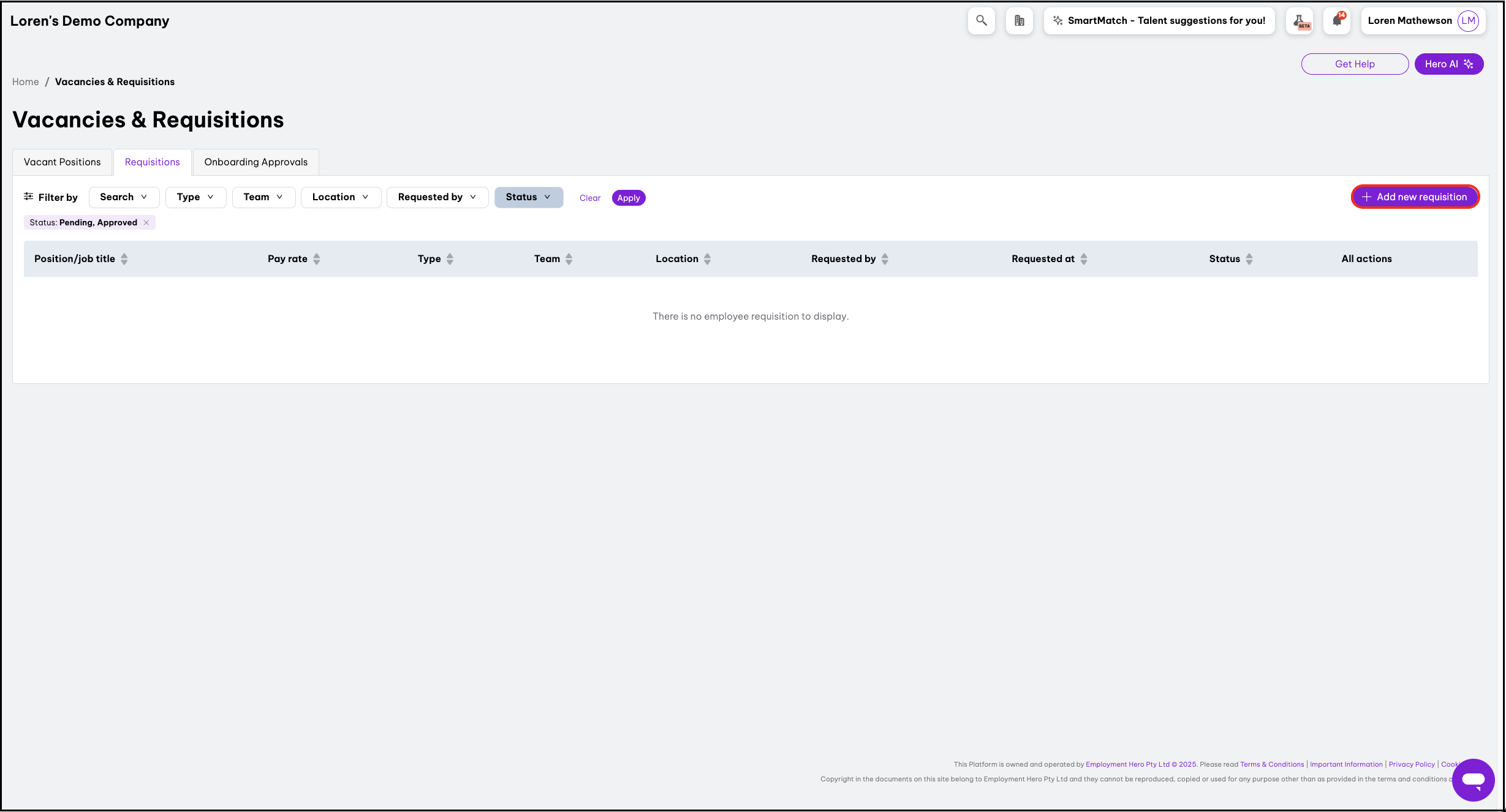Expand the Status filter dropdown

(528, 197)
